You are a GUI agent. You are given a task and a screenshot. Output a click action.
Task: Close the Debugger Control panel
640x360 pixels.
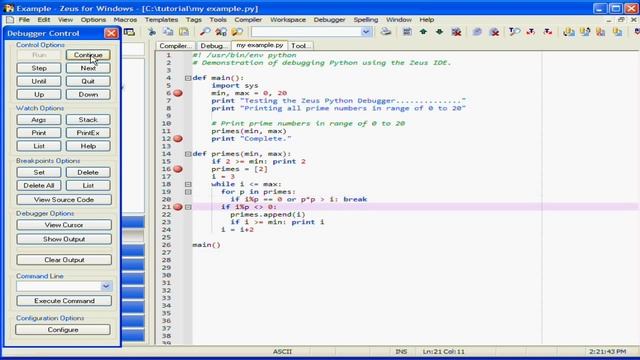(x=111, y=33)
